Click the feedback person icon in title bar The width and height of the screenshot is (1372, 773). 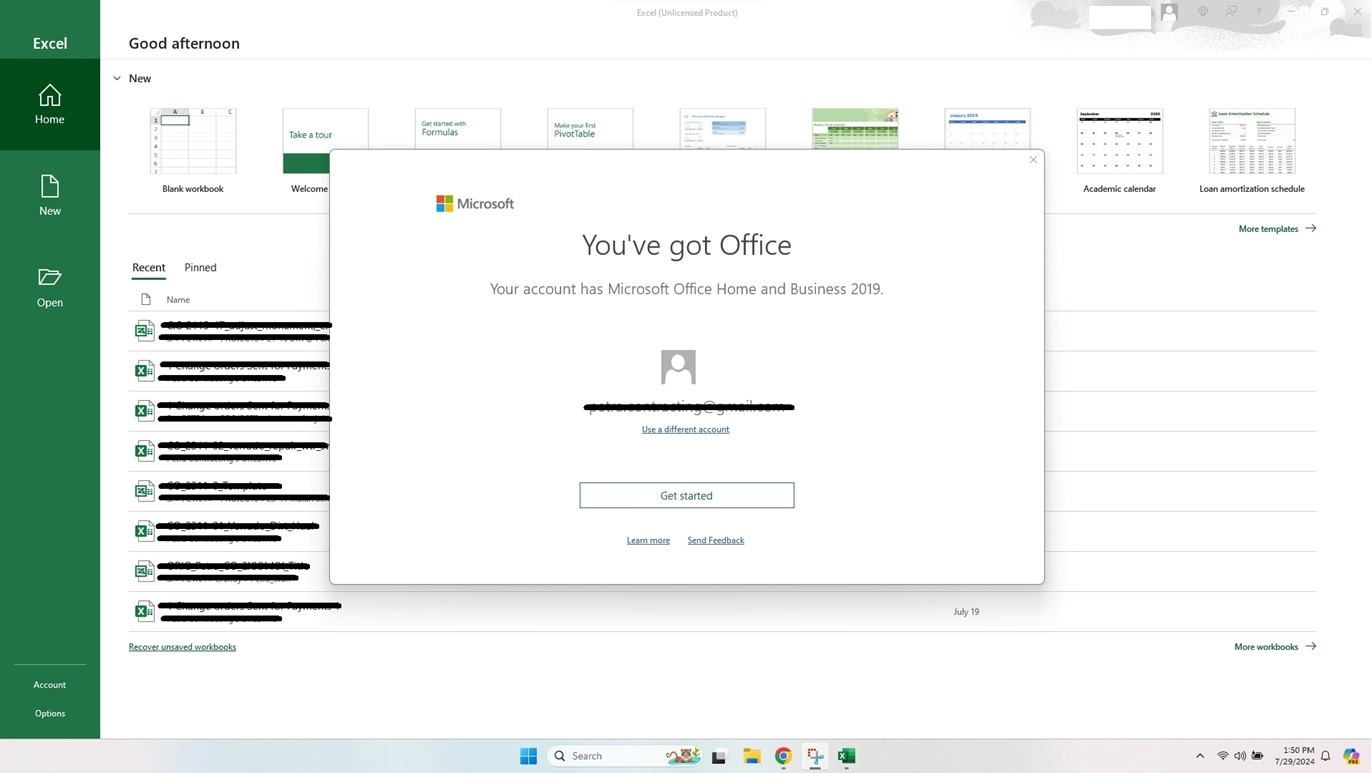1231,12
